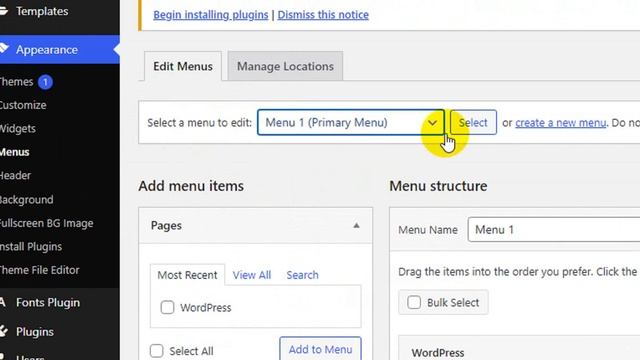The height and width of the screenshot is (360, 640).
Task: Open Background submenu item
Action: coord(27,200)
